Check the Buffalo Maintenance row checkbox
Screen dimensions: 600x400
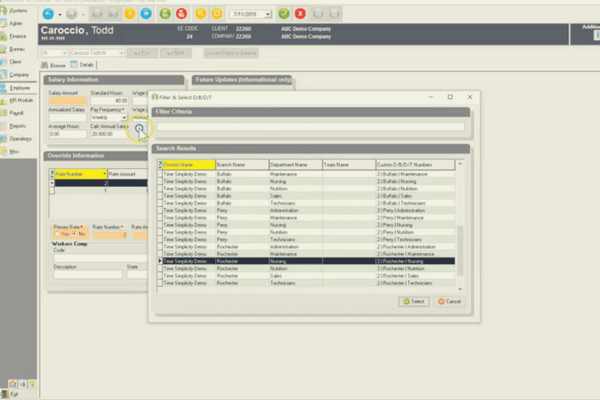(x=160, y=174)
